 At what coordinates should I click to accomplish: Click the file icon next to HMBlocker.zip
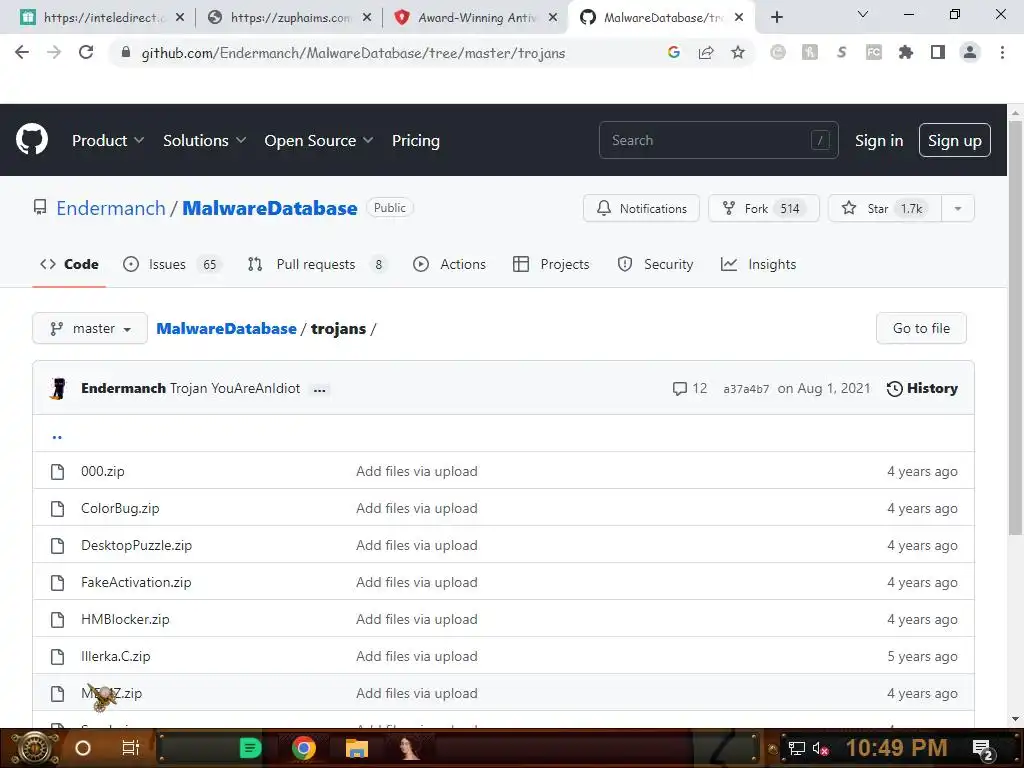57,620
